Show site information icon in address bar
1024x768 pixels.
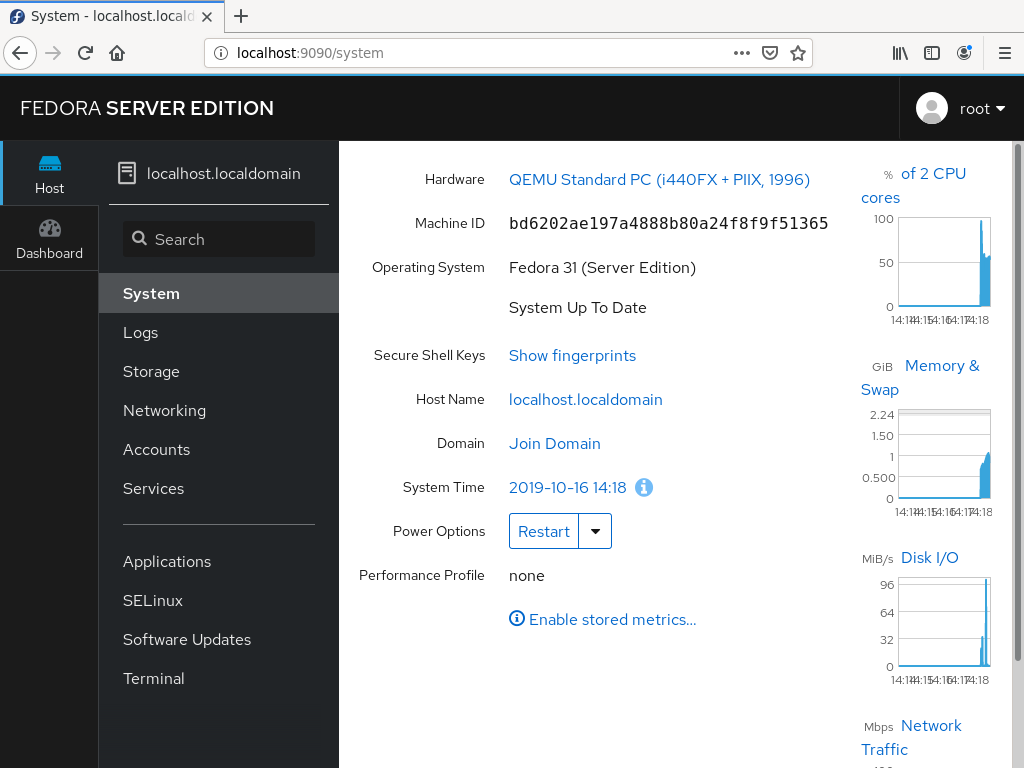pos(221,53)
